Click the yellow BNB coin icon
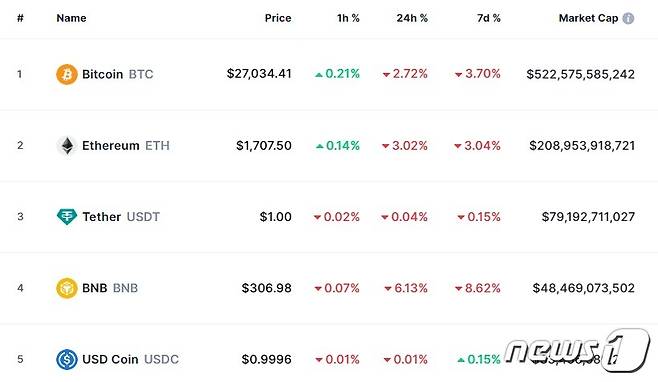Image resolution: width=658 pixels, height=382 pixels. [x=67, y=288]
